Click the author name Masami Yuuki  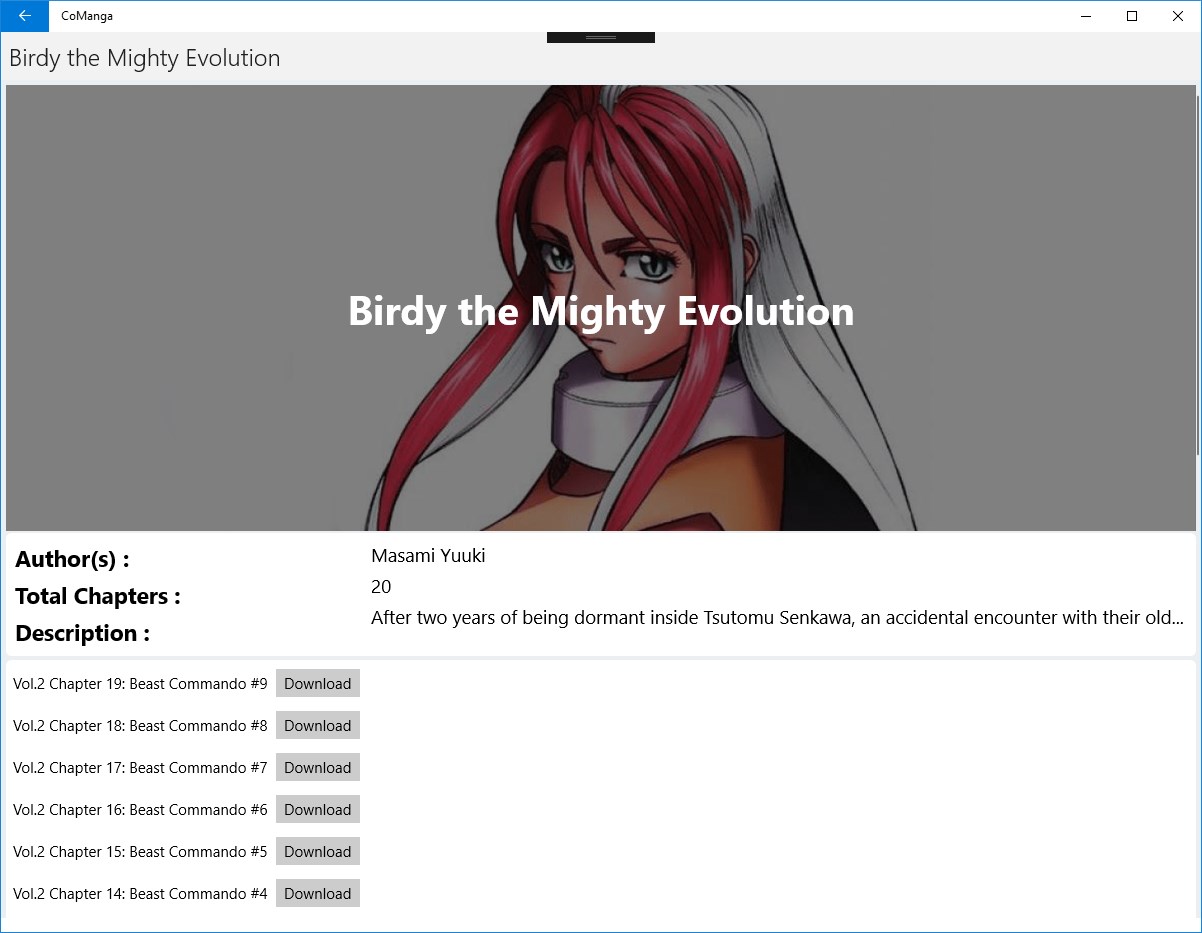tap(428, 556)
